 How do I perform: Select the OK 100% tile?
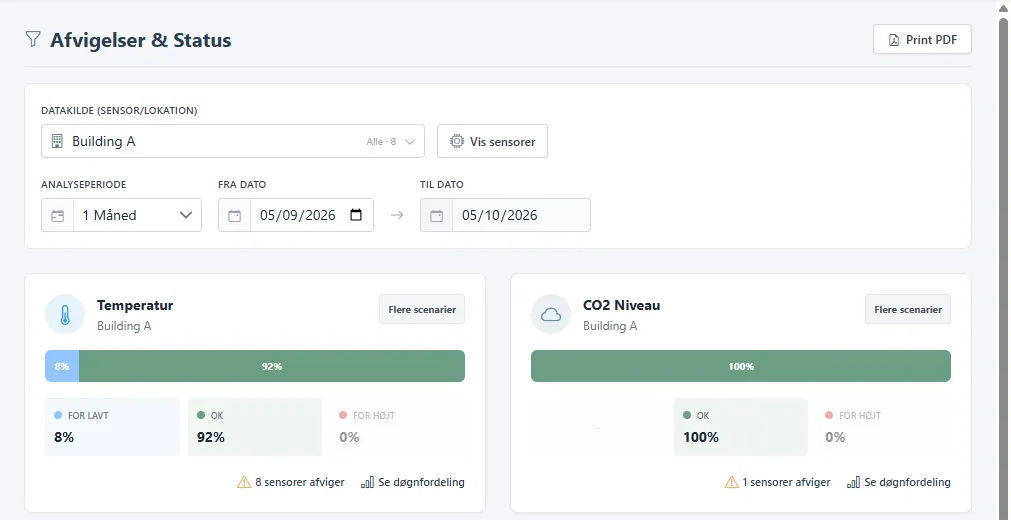[x=741, y=427]
